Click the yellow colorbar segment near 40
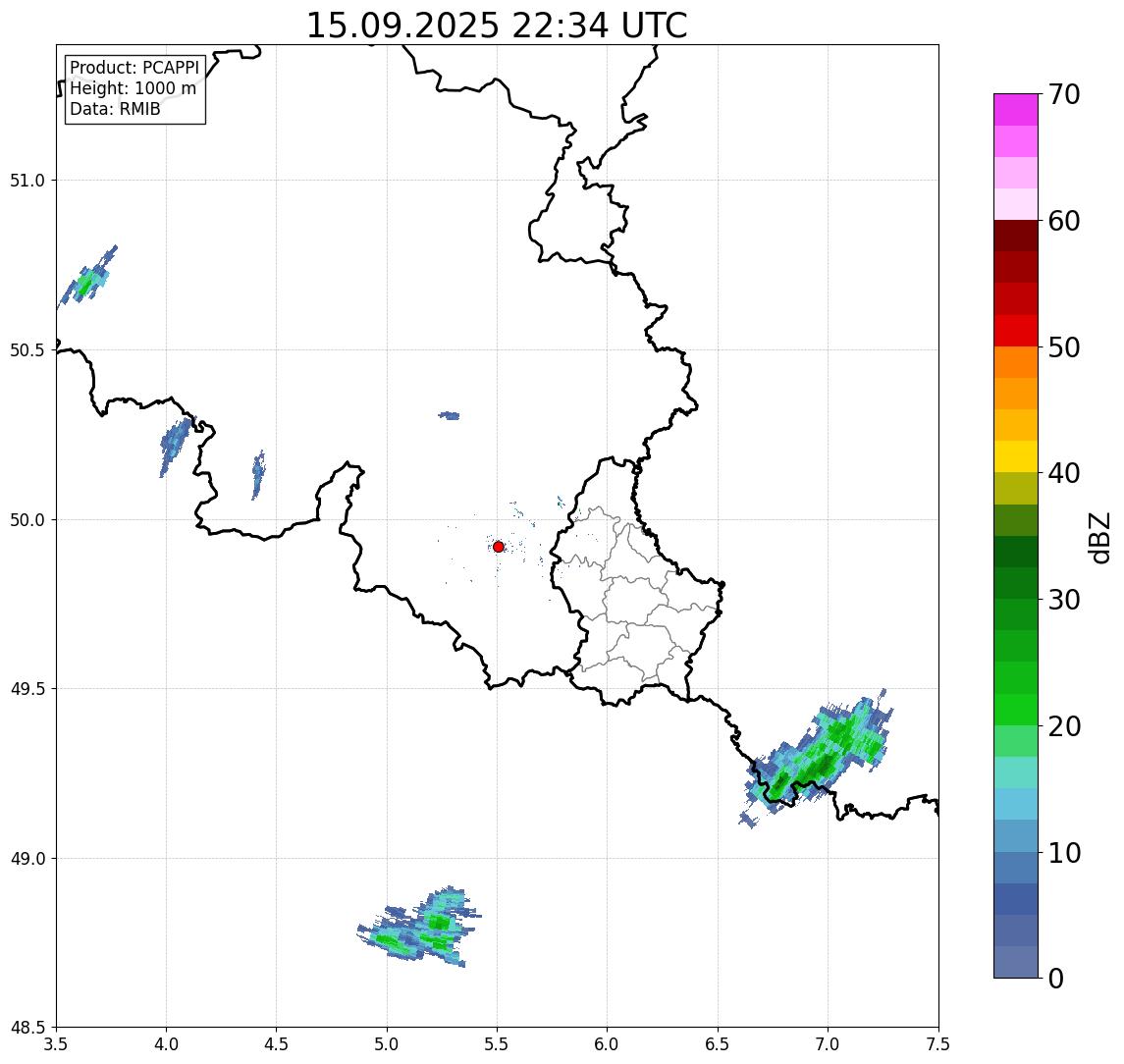Screen dimensions: 1124x1064 tap(1016, 457)
